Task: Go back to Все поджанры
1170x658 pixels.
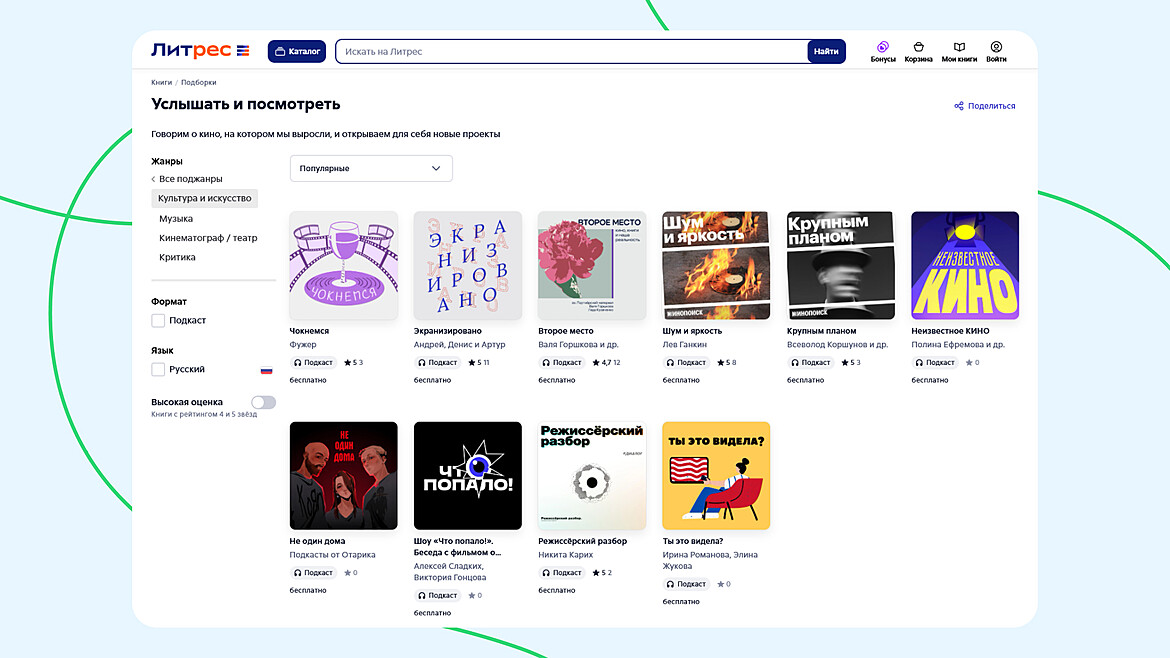Action: 187,179
